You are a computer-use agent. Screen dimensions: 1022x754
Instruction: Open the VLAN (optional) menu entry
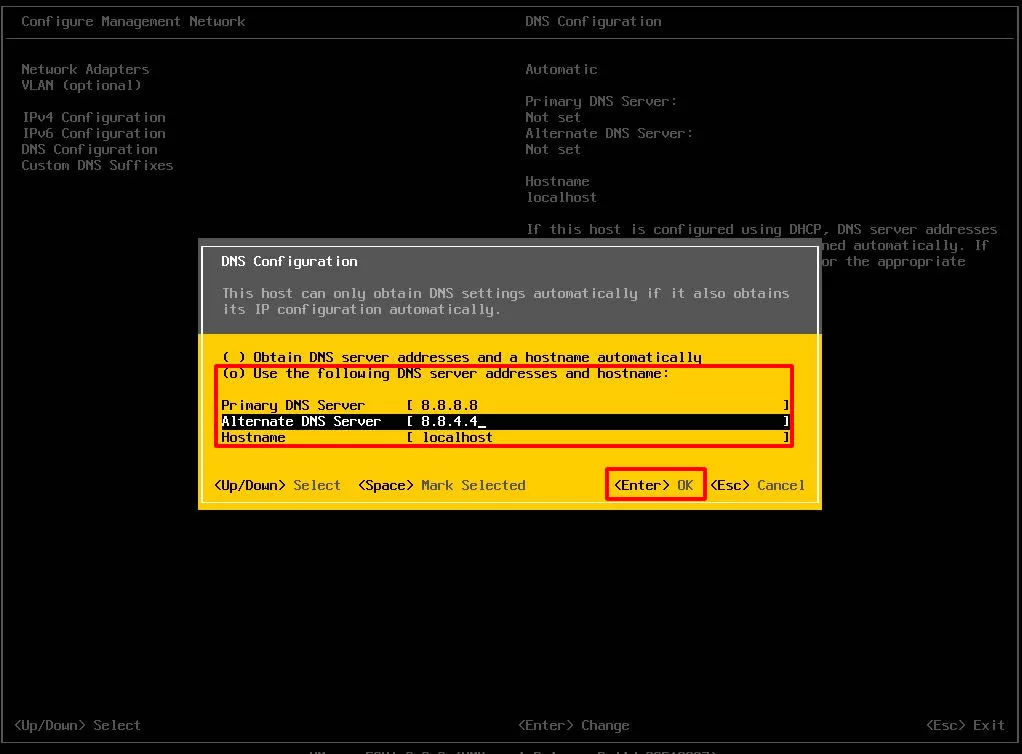click(81, 85)
